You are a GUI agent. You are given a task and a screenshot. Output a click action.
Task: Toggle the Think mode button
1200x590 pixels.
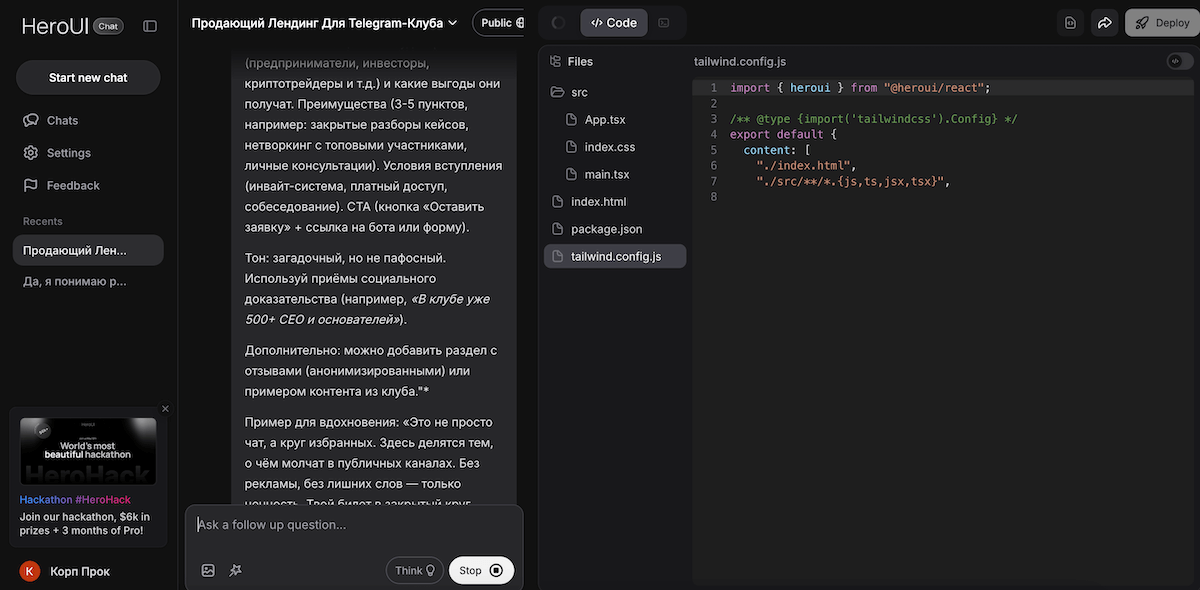click(414, 570)
